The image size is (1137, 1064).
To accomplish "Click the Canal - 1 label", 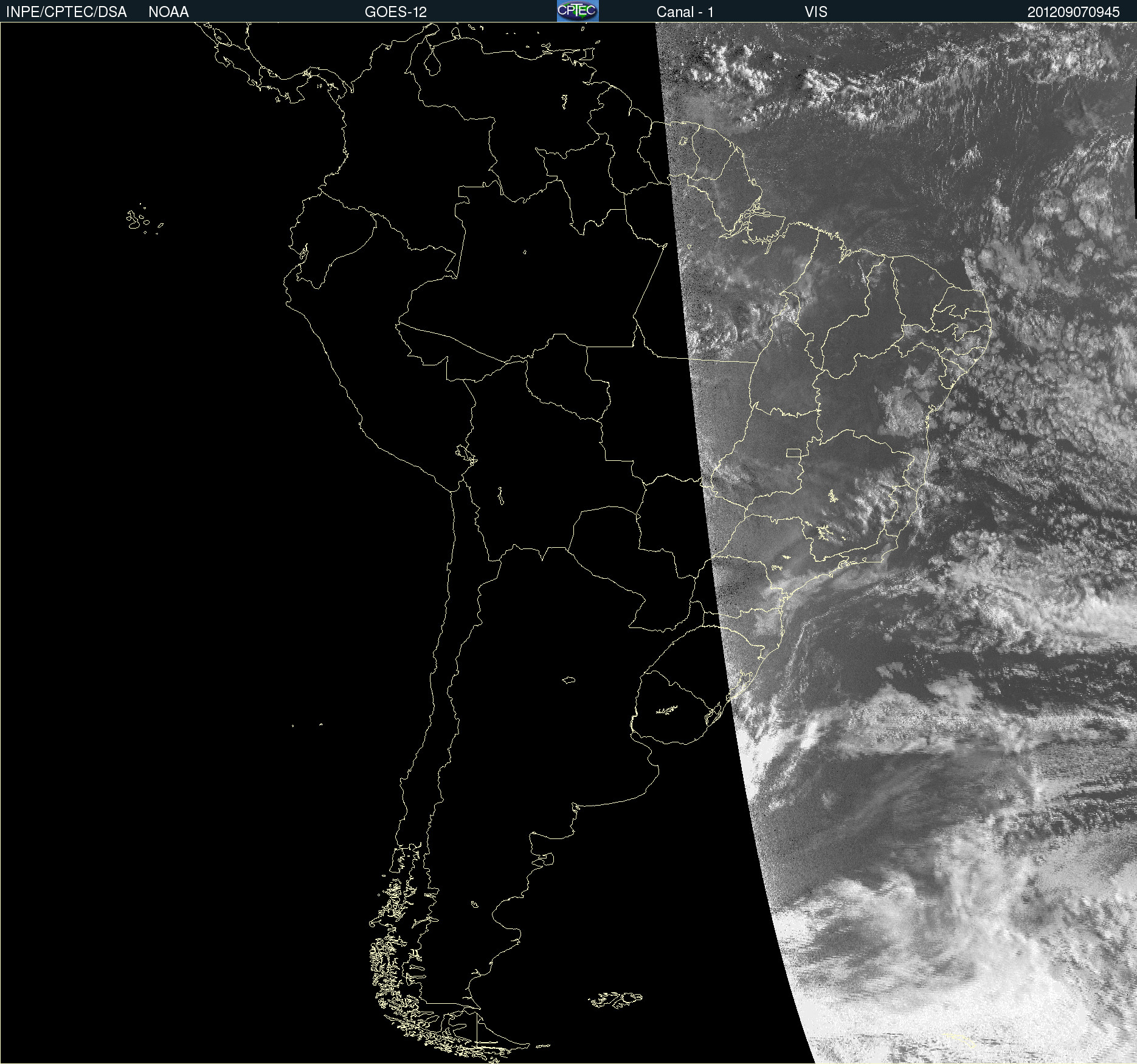I will 685,12.
